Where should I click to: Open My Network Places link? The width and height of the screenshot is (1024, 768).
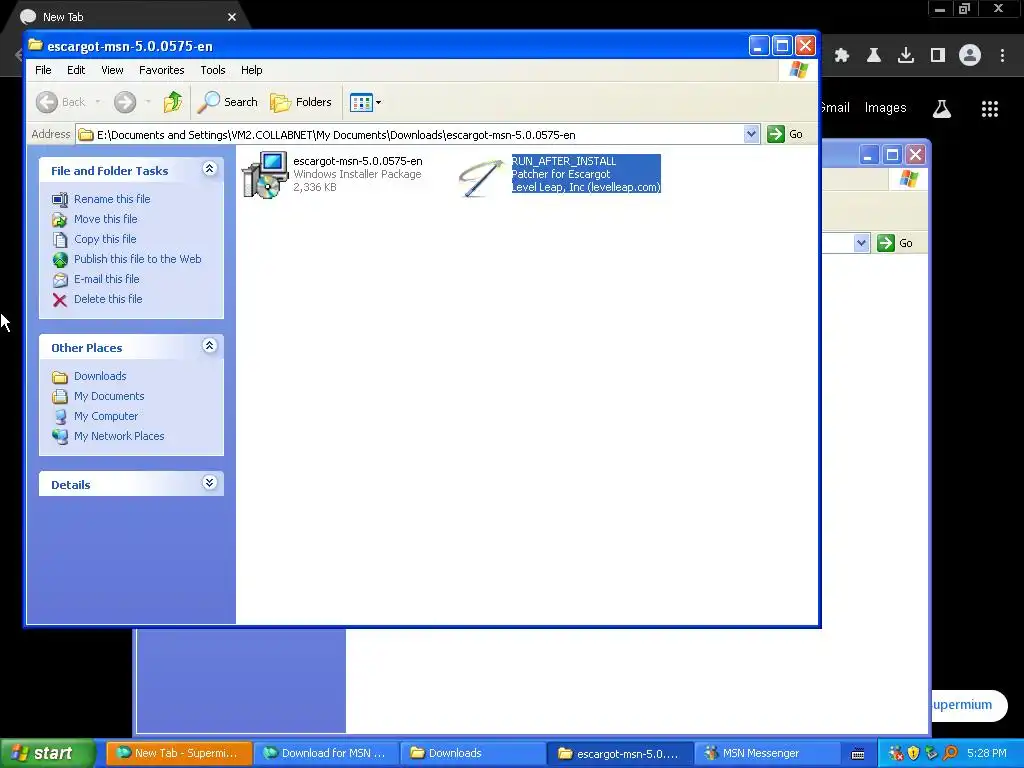119,436
